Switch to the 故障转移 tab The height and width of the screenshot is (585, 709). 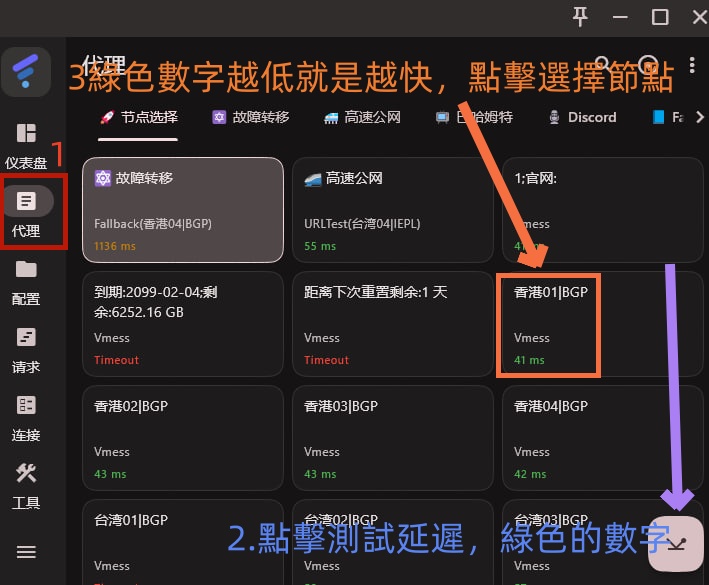[250, 117]
